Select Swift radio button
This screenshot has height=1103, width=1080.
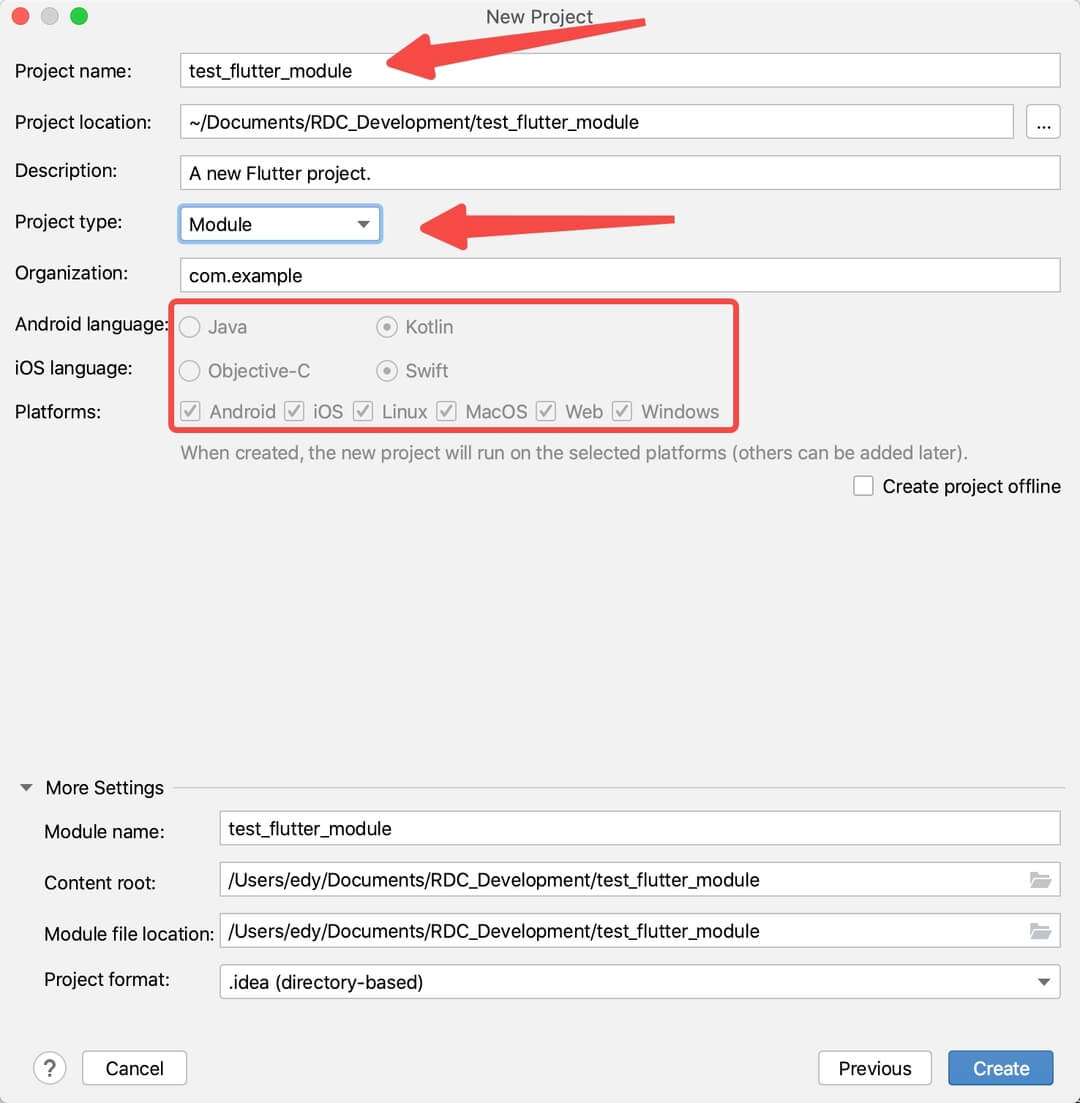tap(386, 371)
